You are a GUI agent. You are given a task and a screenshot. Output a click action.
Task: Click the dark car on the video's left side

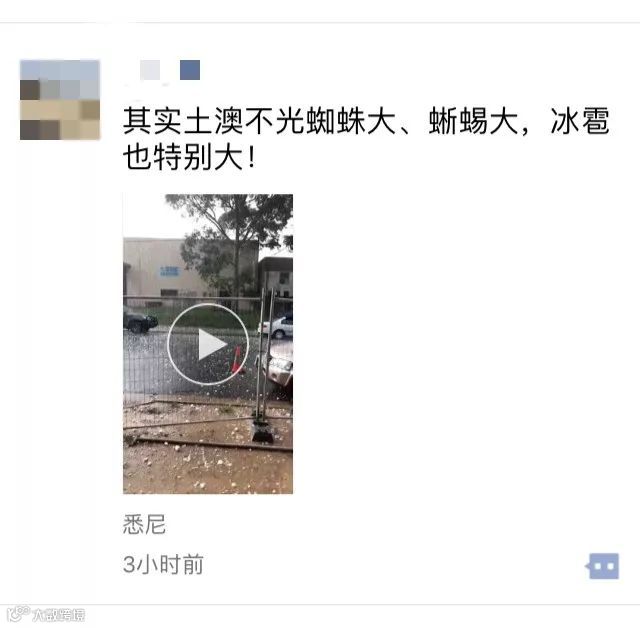click(140, 321)
